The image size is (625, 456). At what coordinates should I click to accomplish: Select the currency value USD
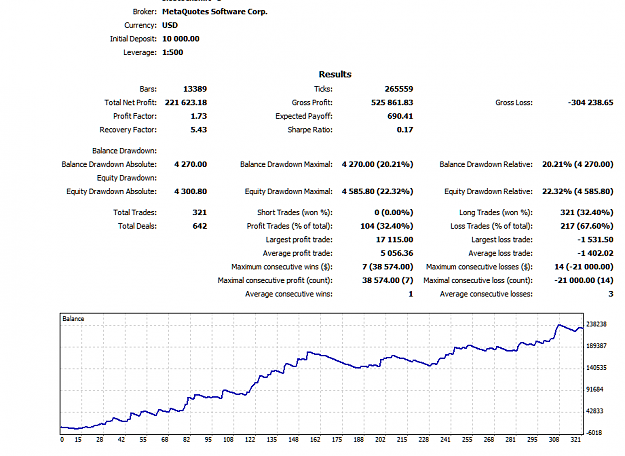[170, 25]
